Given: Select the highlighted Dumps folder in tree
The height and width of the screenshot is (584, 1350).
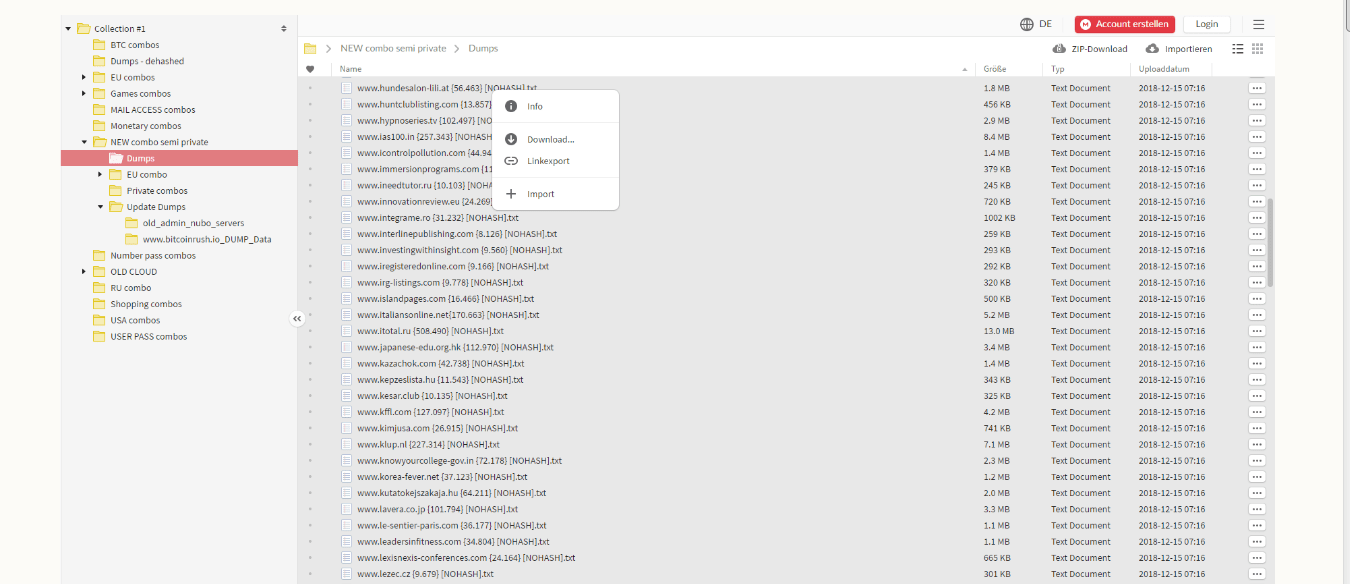Looking at the screenshot, I should pyautogui.click(x=179, y=158).
